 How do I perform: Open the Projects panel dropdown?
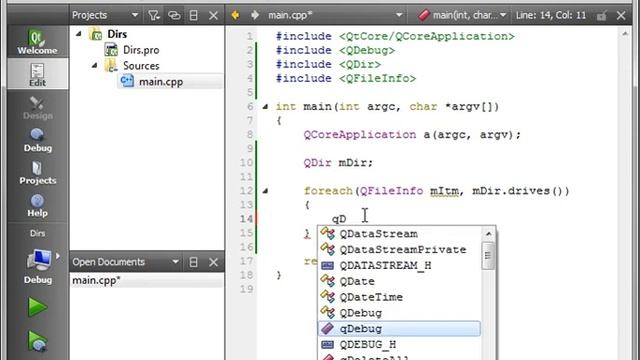pyautogui.click(x=134, y=16)
